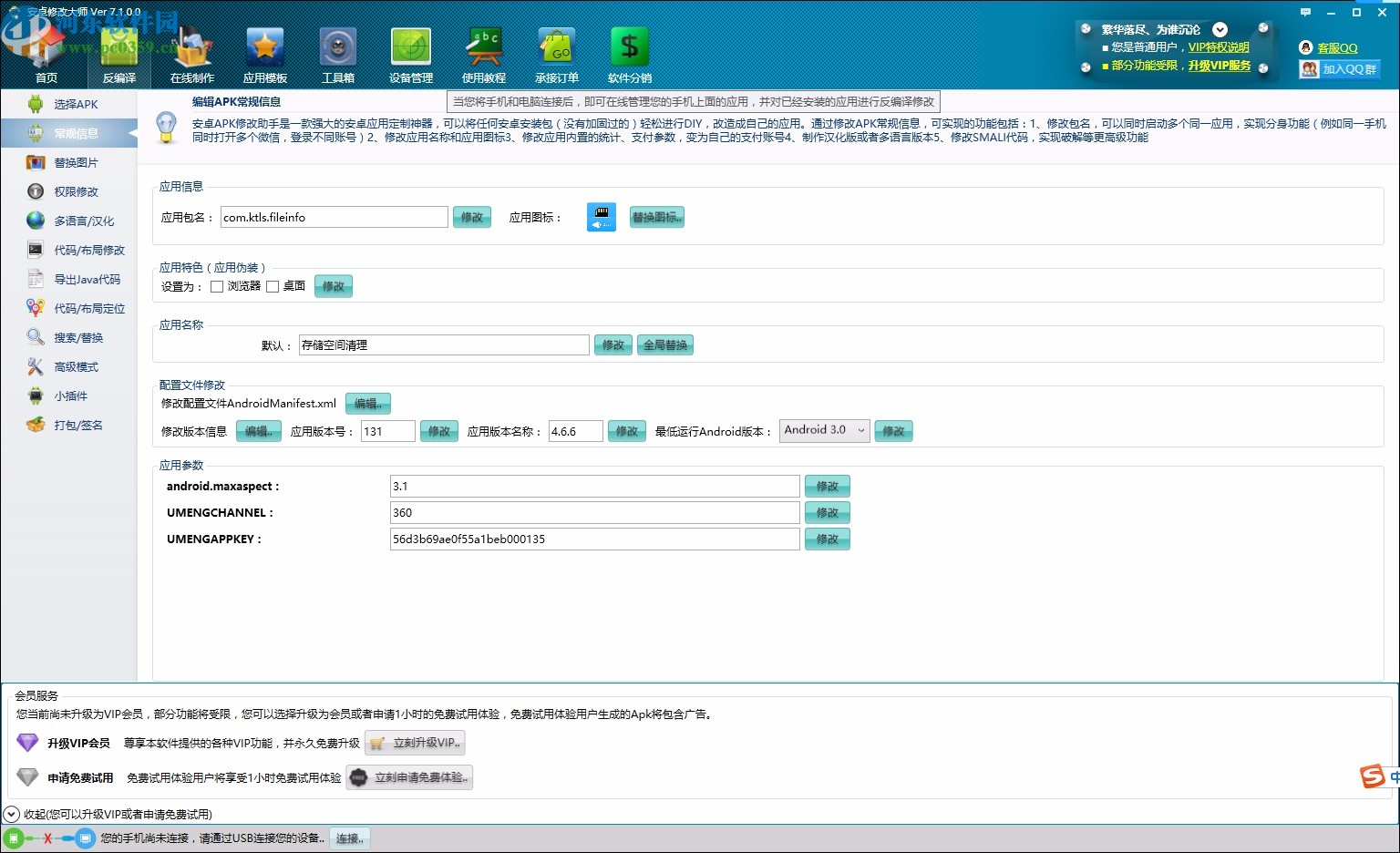Click 修改 beside 应用版本号 field

point(439,431)
